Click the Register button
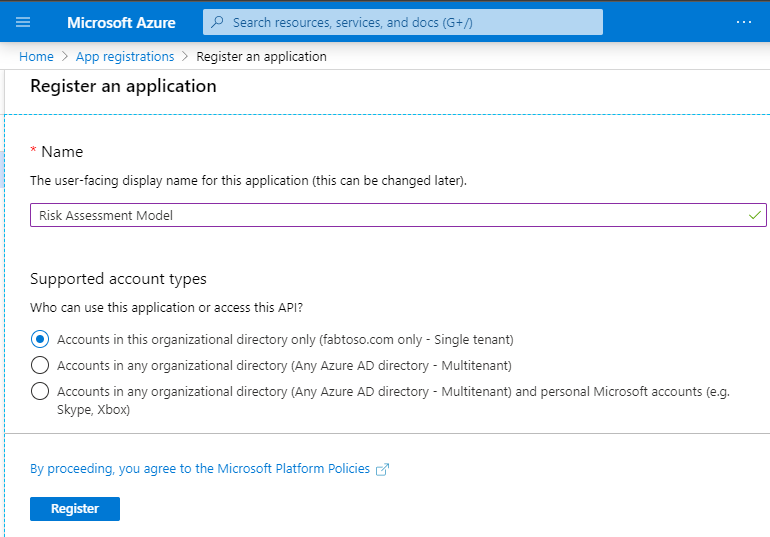 coord(75,509)
